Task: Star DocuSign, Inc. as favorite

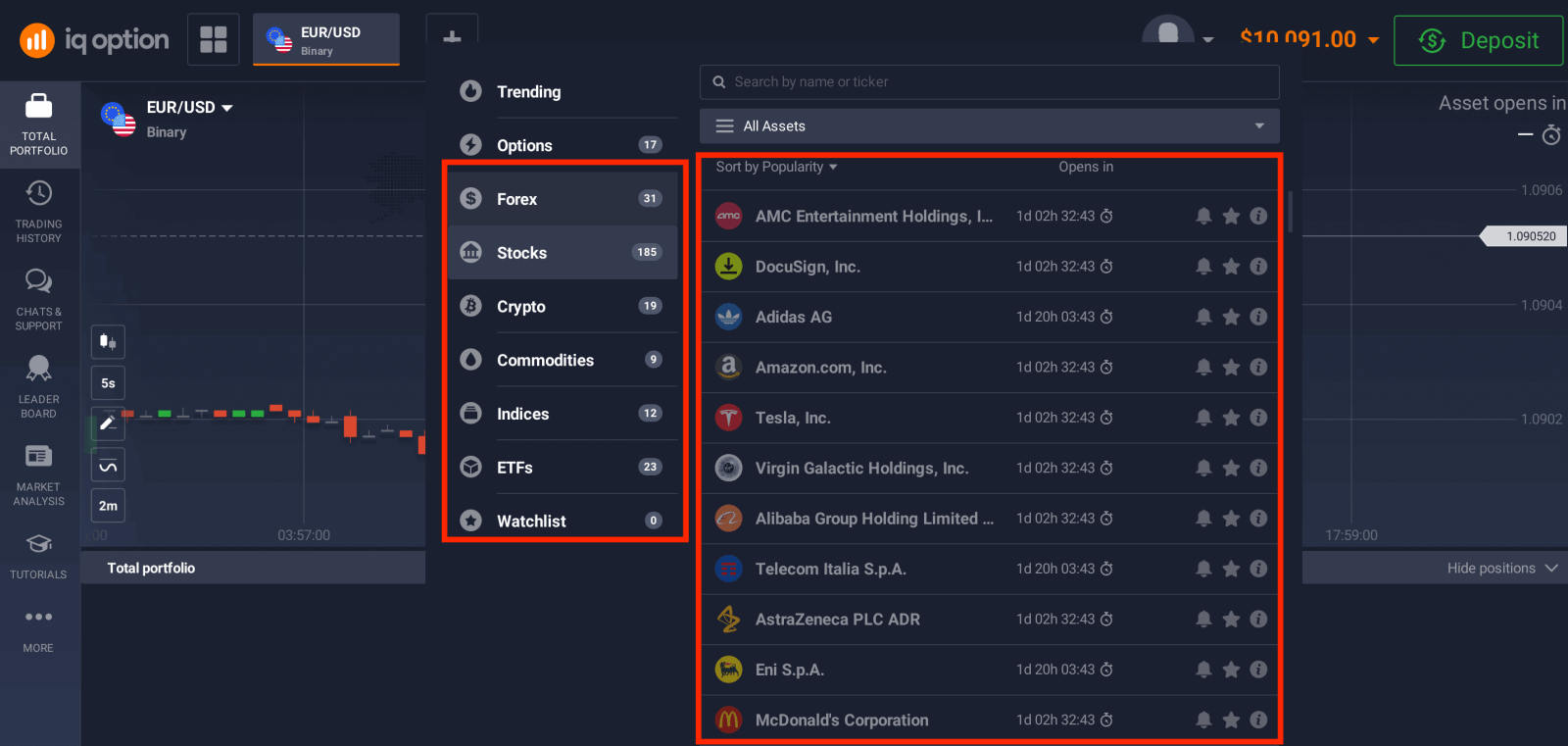Action: pos(1231,267)
